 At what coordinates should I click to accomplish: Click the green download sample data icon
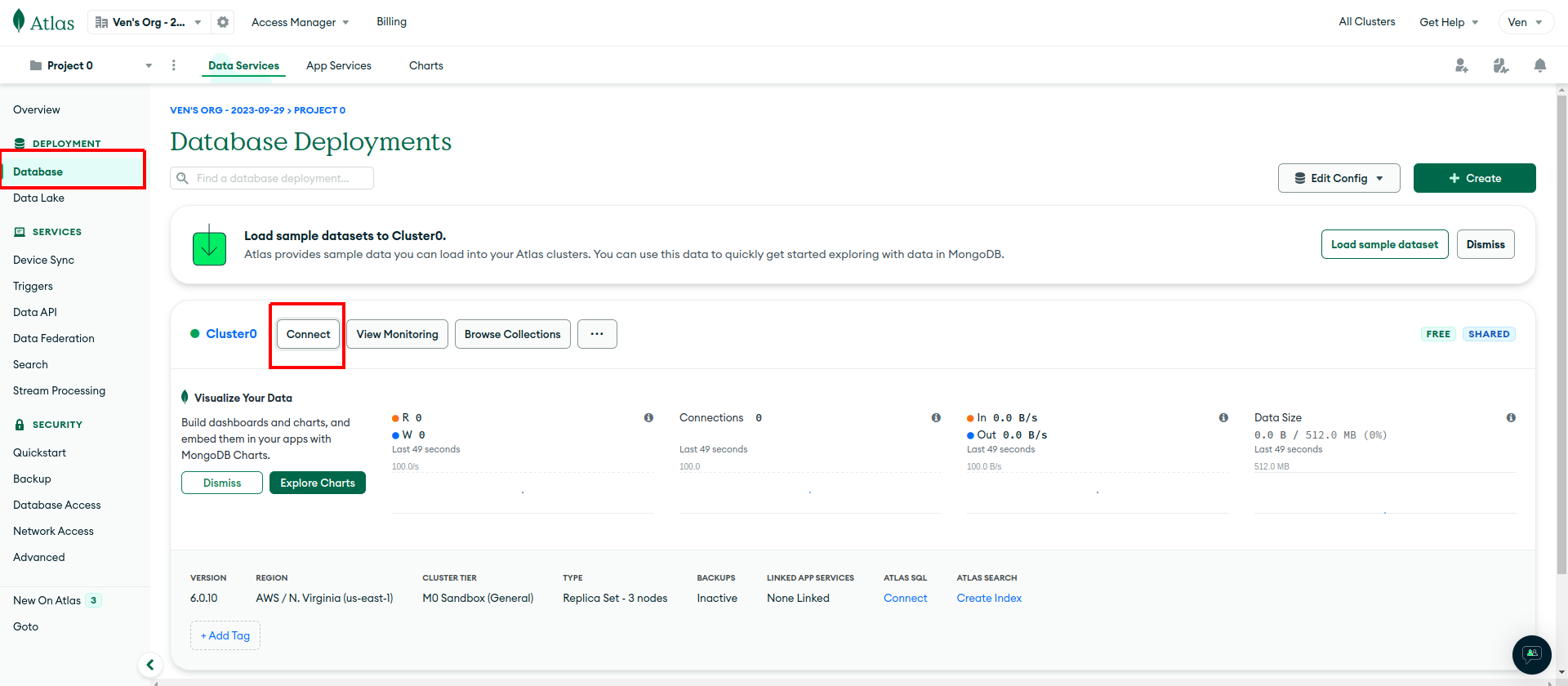(209, 245)
